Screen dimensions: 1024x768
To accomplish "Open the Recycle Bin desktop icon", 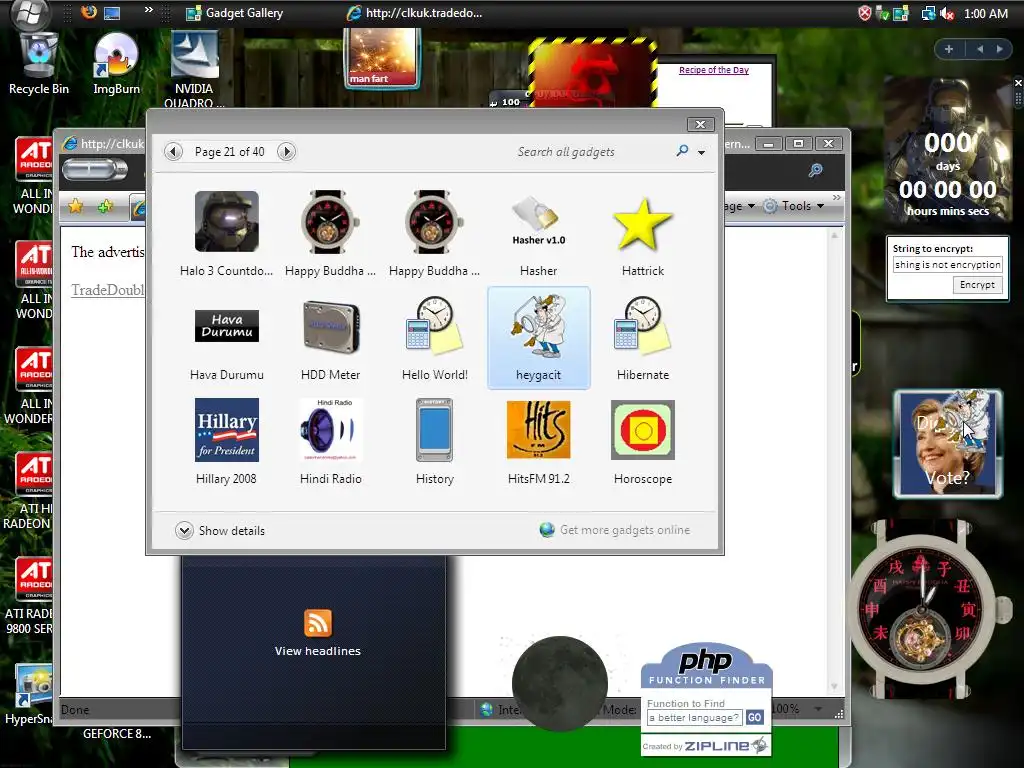I will coord(39,64).
